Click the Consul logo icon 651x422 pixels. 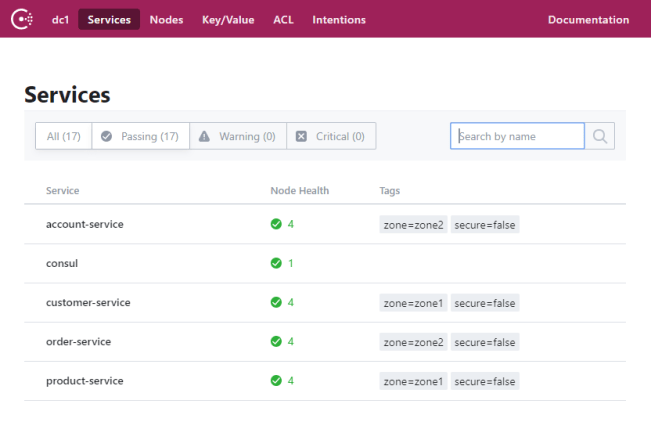[x=22, y=20]
